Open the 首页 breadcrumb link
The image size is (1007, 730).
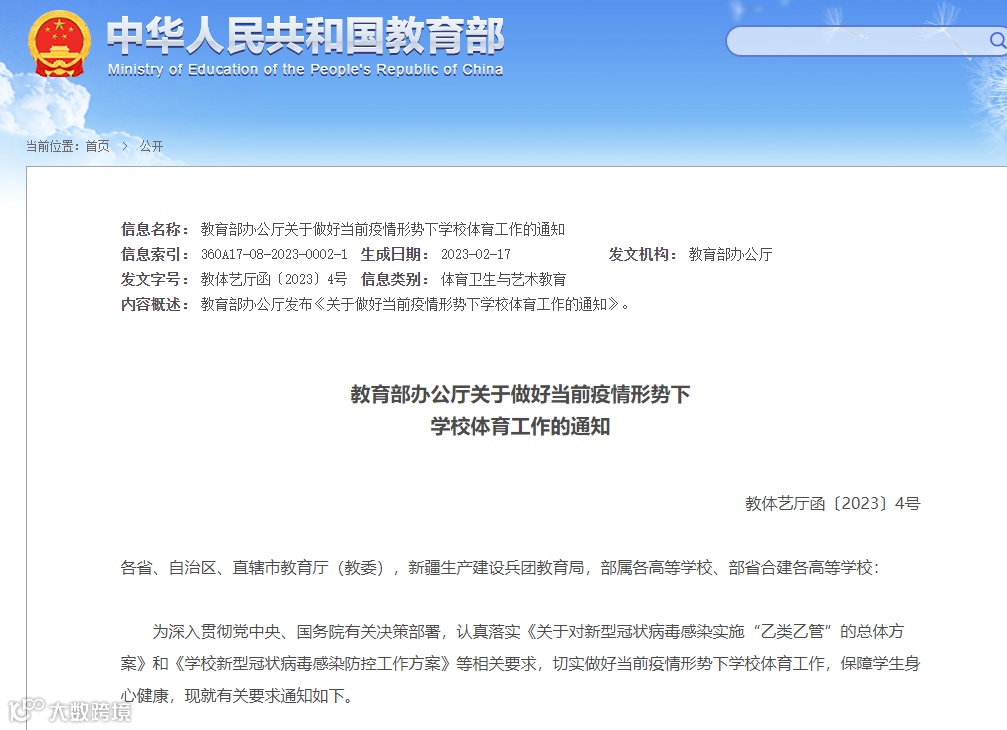[98, 146]
